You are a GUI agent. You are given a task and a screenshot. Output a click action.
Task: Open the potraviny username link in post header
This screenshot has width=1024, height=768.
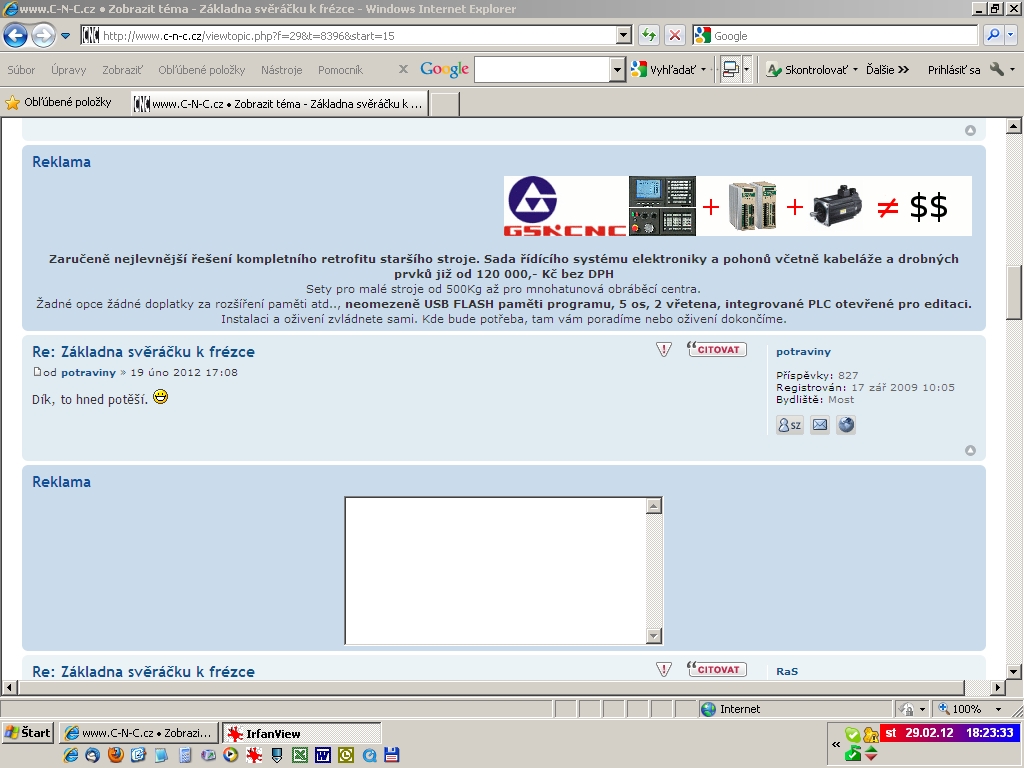point(88,372)
